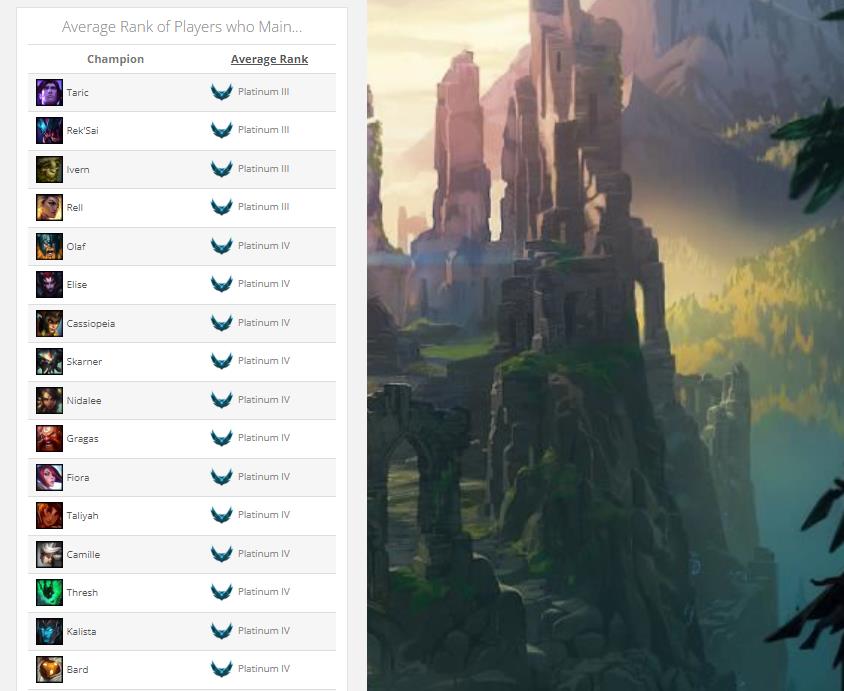Click the Camille champion name
The image size is (844, 691).
click(x=83, y=555)
